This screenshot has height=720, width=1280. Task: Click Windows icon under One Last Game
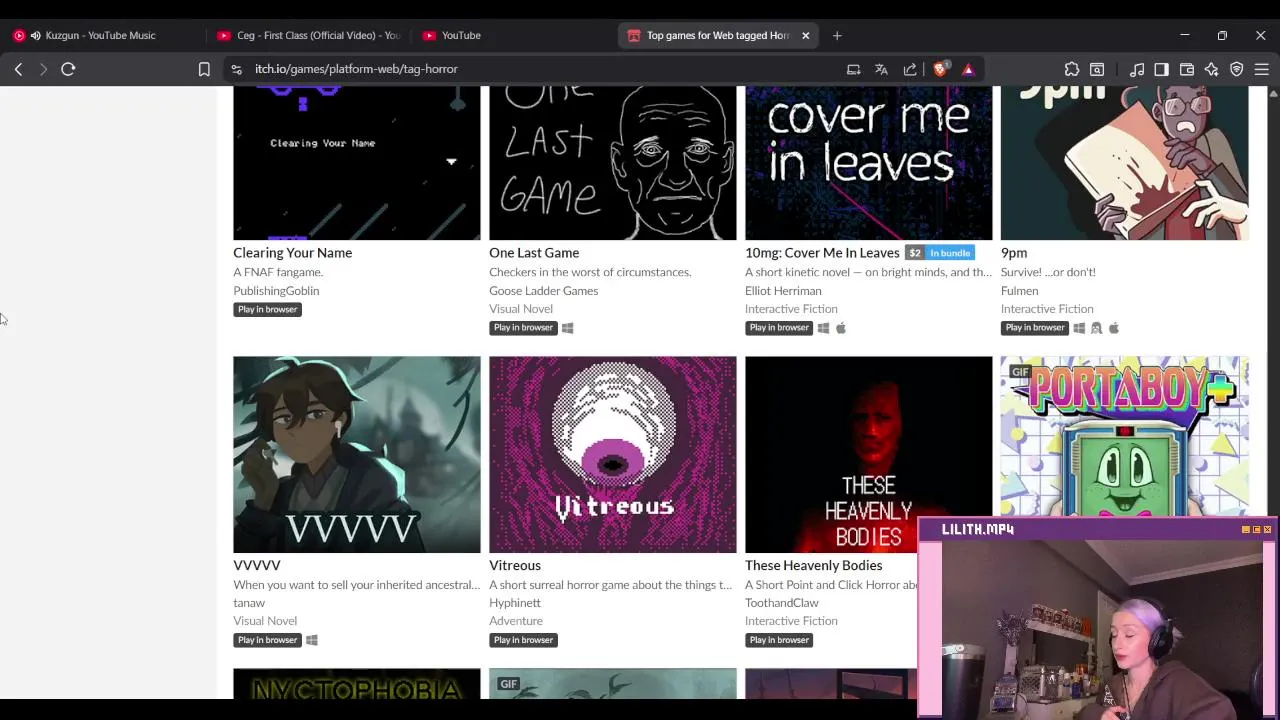pyautogui.click(x=567, y=328)
